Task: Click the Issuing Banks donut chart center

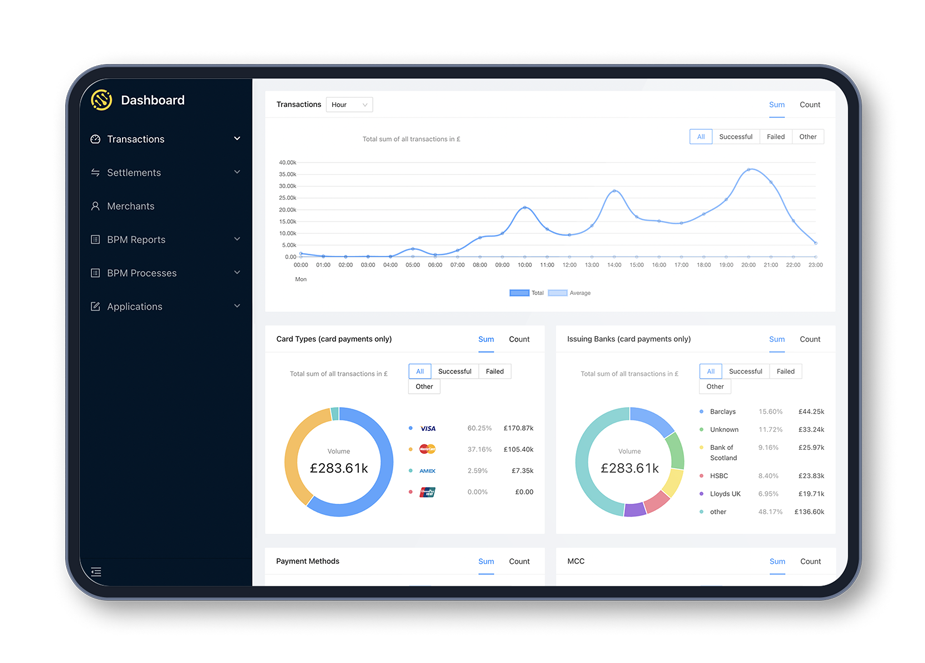Action: [629, 462]
